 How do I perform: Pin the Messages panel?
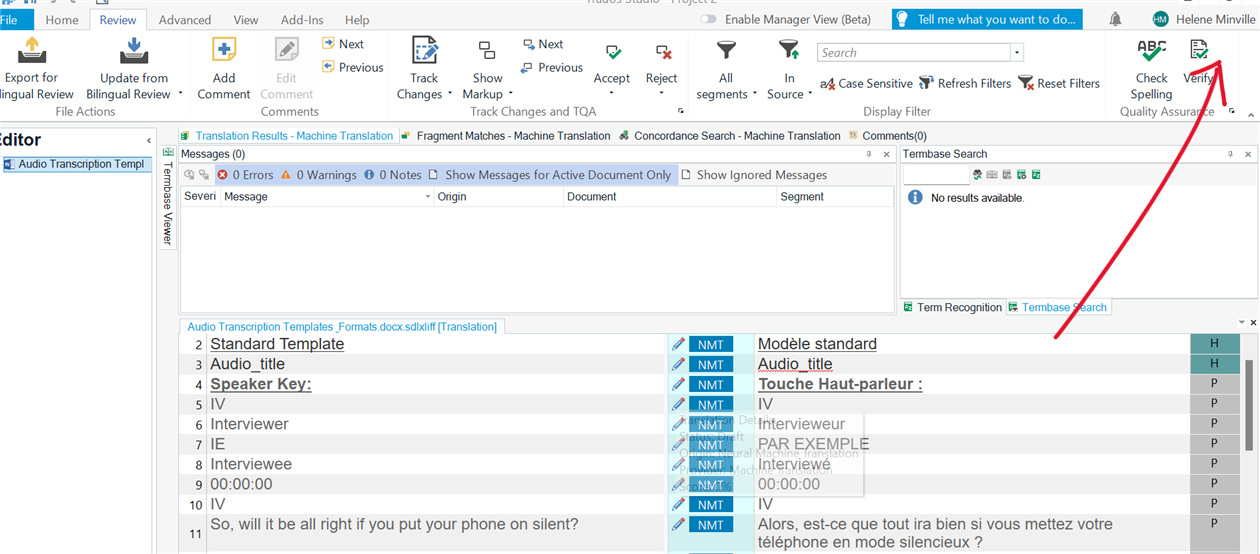[869, 154]
